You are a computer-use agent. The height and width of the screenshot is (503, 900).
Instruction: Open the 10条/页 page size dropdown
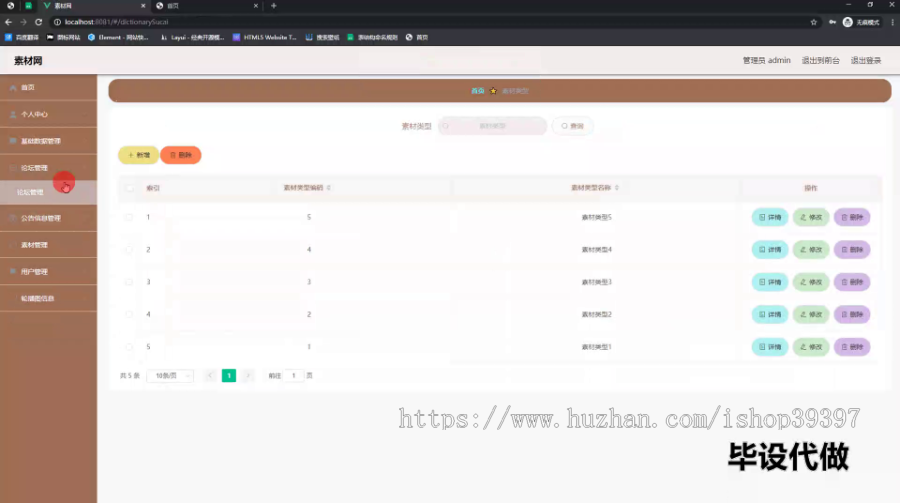click(x=170, y=376)
